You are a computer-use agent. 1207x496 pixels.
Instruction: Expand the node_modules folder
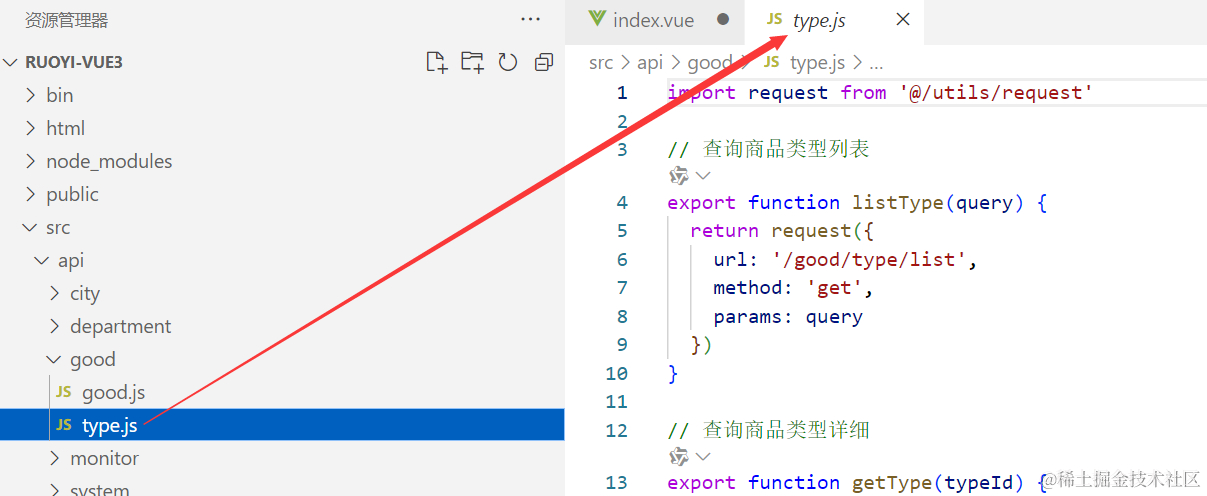108,161
